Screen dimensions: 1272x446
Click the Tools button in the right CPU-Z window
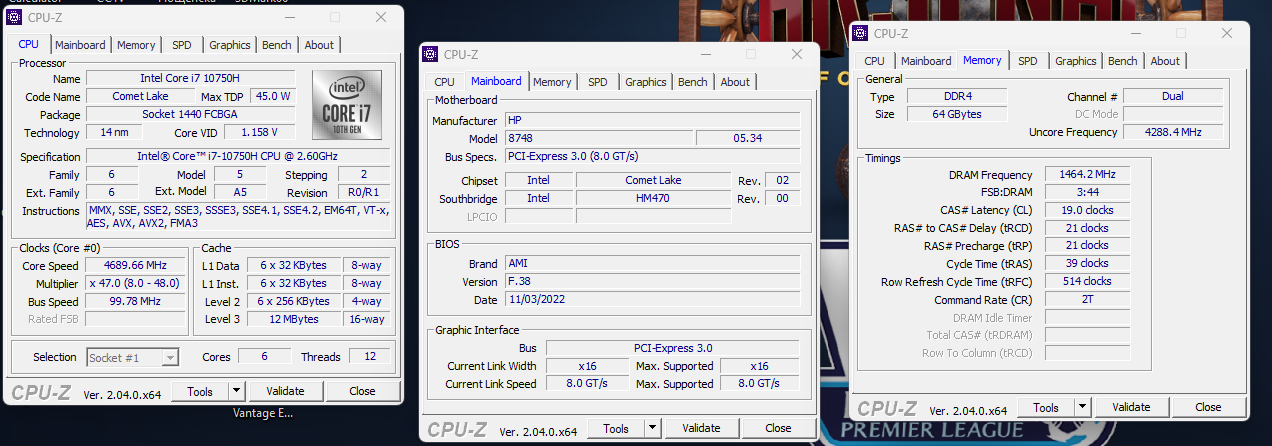[x=1046, y=407]
